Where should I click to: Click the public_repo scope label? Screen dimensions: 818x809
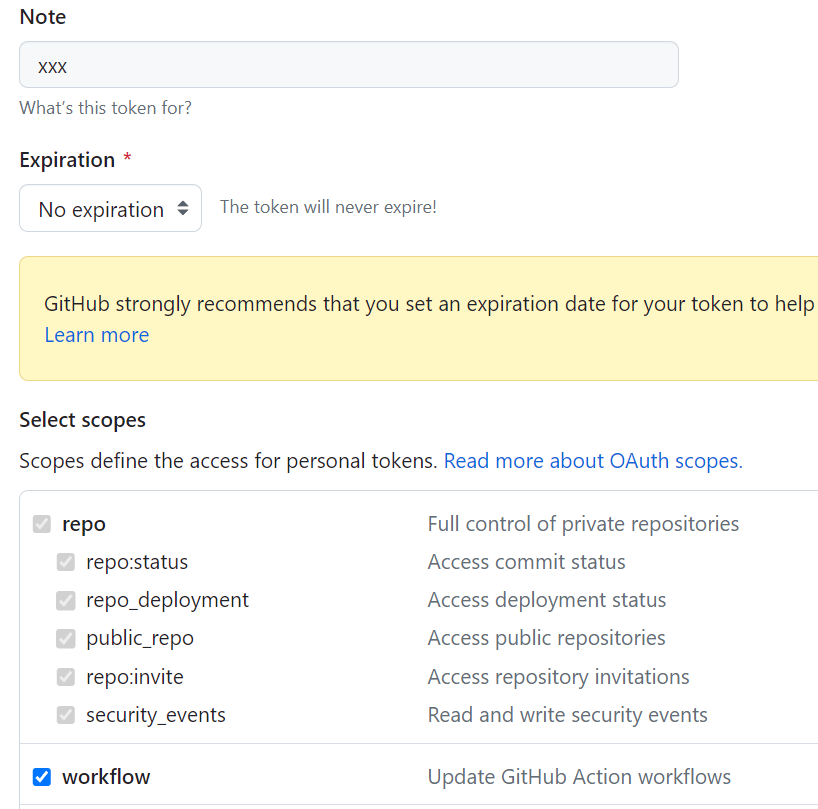(140, 638)
